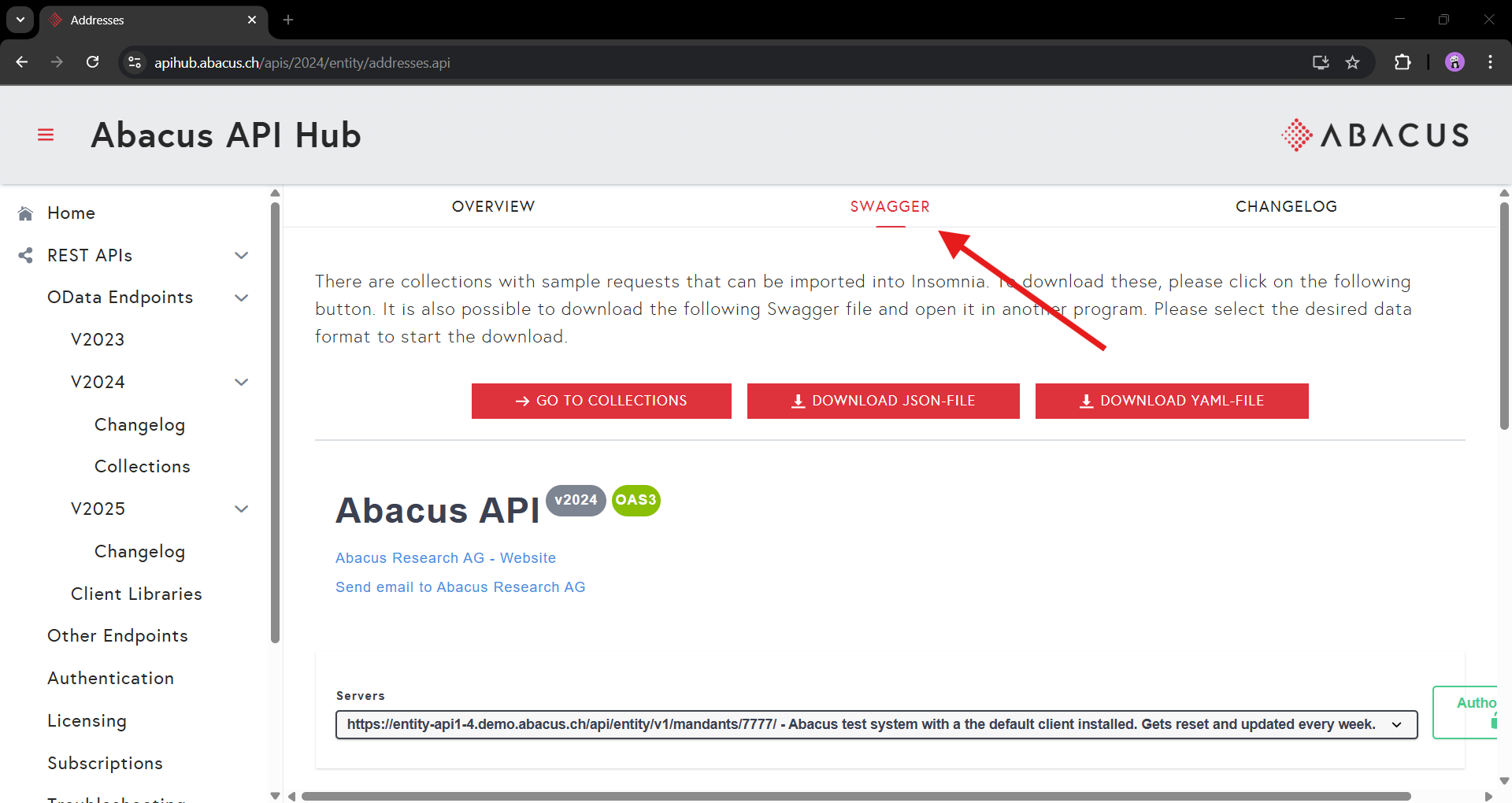Click the install app icon in address bar
The width and height of the screenshot is (1512, 803).
point(1321,62)
